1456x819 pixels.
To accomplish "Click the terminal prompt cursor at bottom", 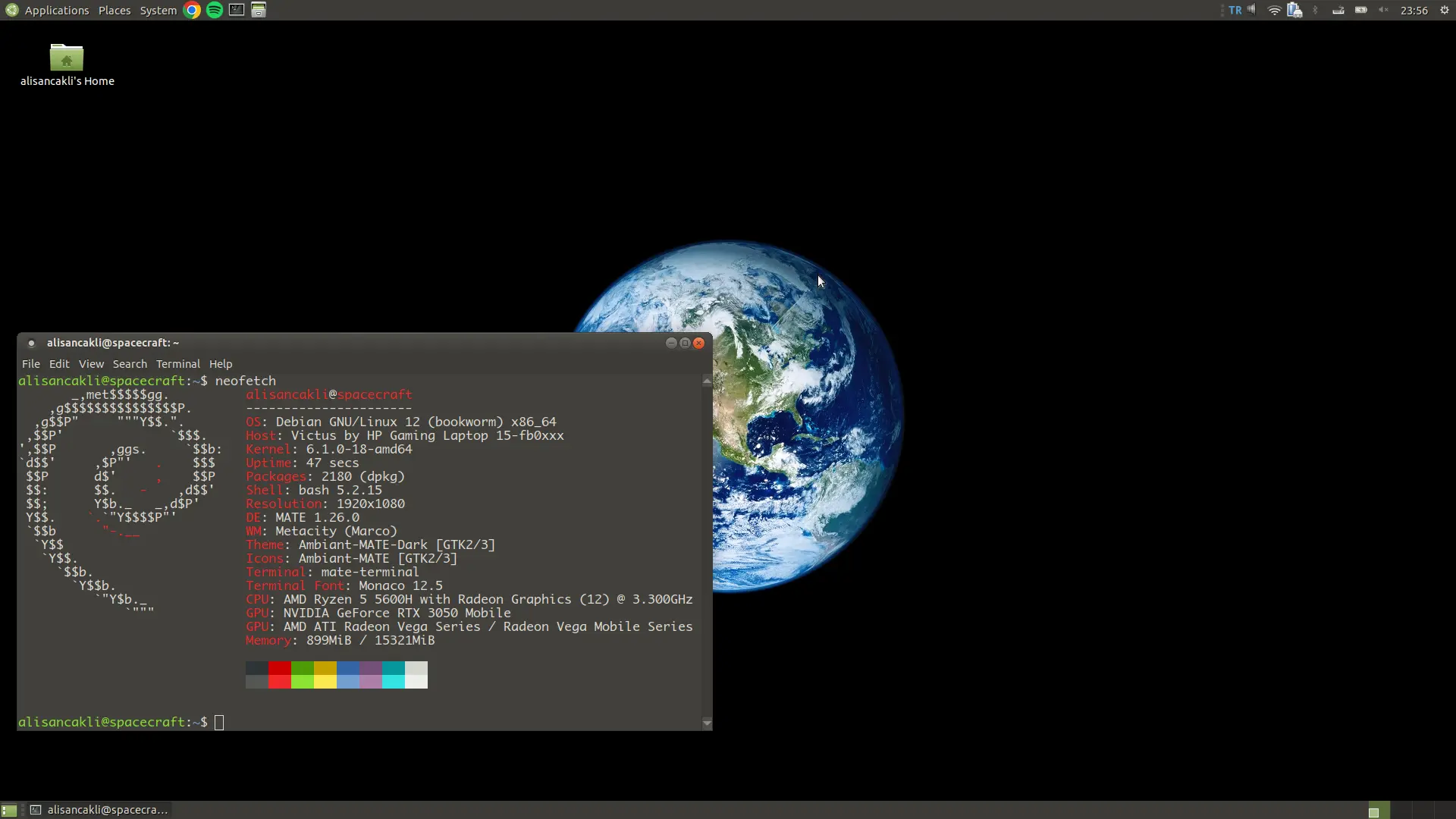I will [x=219, y=723].
